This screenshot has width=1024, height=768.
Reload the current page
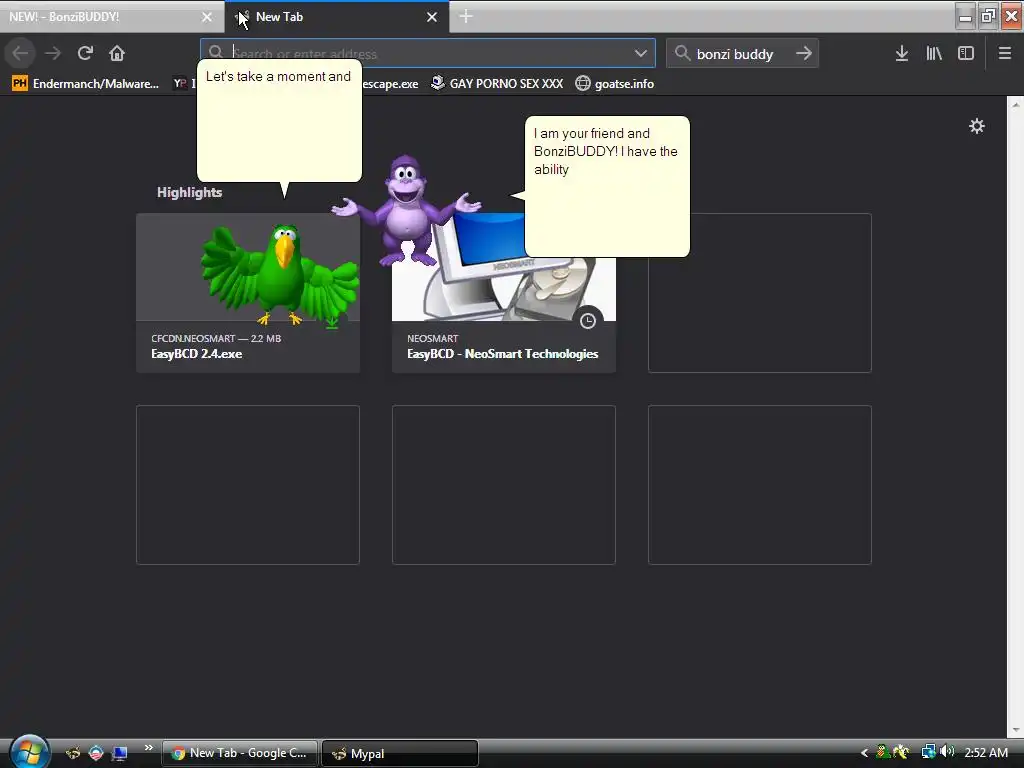(85, 53)
